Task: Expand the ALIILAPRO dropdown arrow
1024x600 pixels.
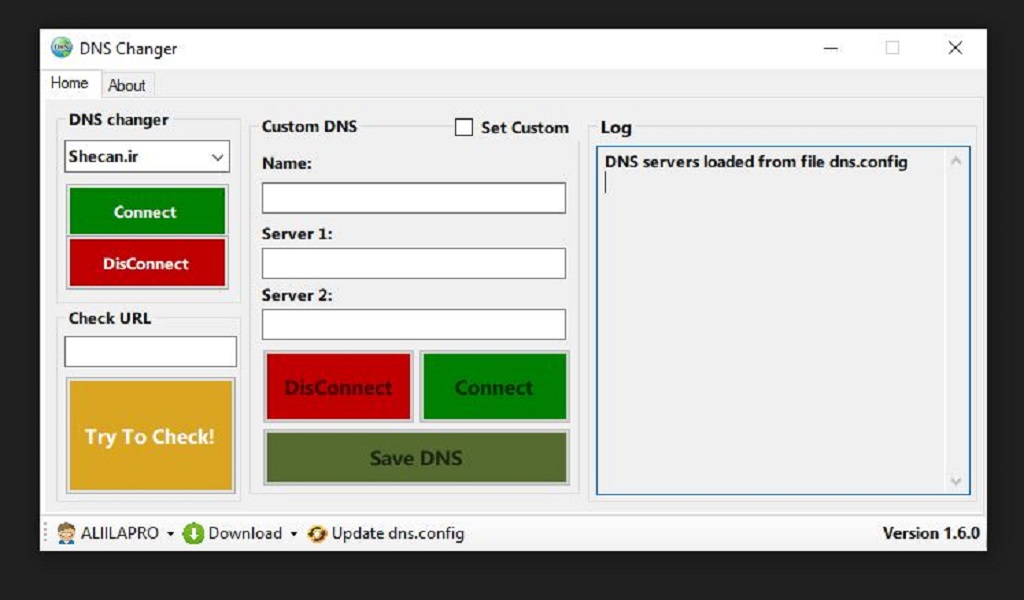Action: click(170, 534)
